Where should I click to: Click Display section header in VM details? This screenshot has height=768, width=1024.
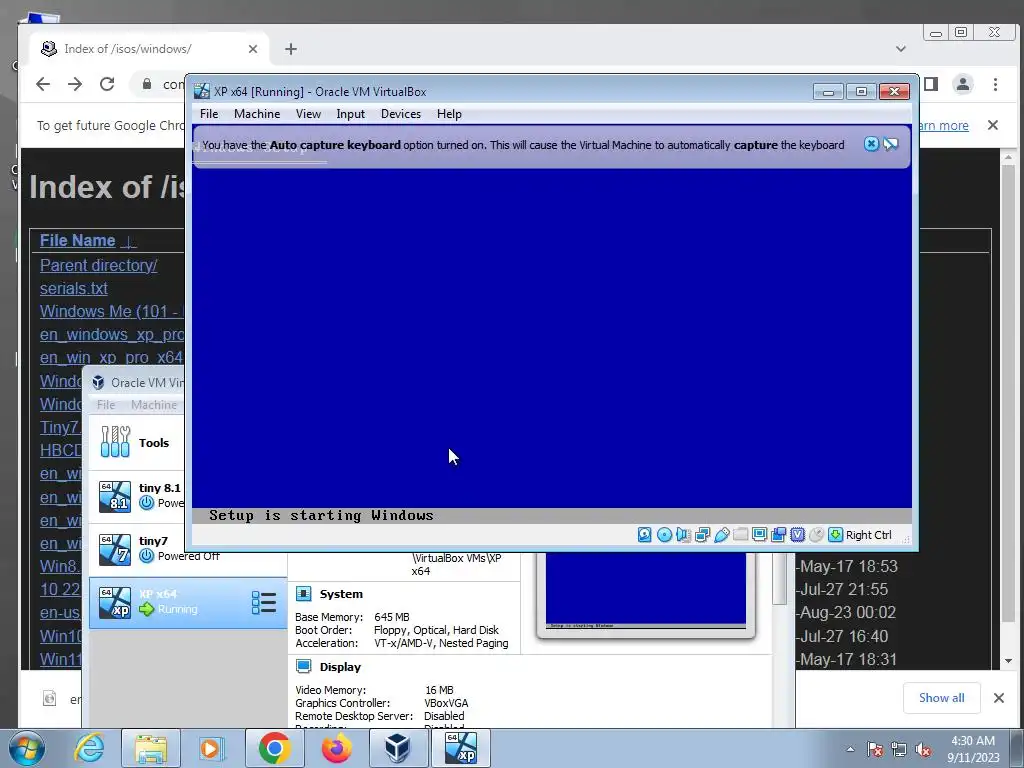[340, 667]
